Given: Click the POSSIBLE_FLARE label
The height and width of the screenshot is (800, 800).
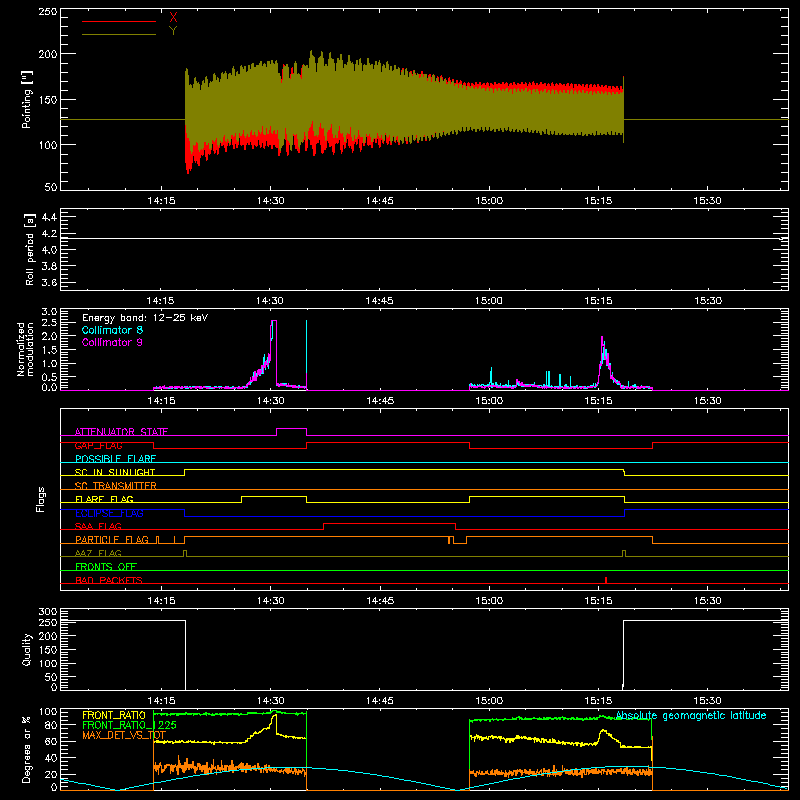Looking at the screenshot, I should tap(115, 459).
